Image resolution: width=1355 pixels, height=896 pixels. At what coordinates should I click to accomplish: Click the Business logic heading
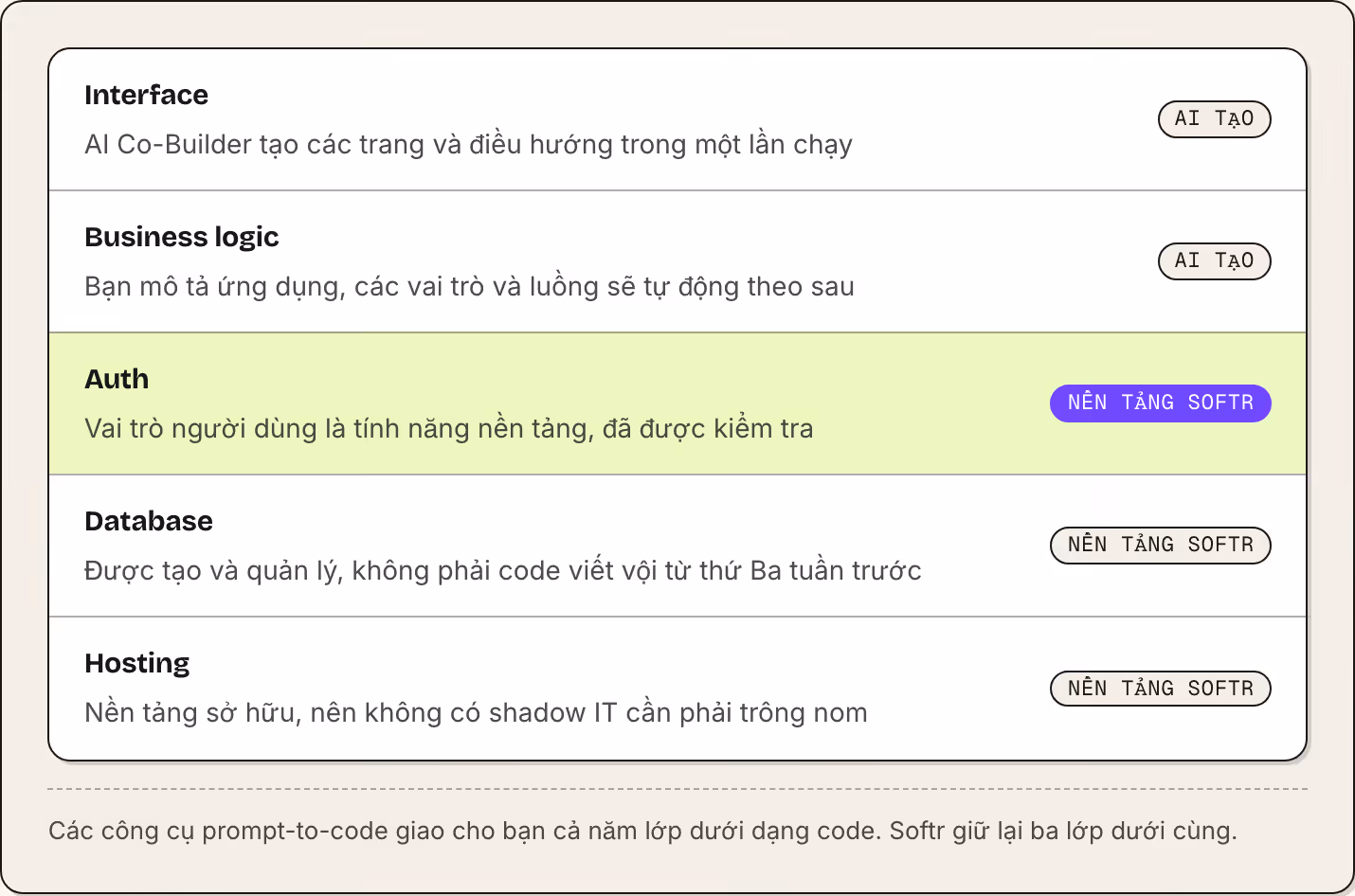181,237
